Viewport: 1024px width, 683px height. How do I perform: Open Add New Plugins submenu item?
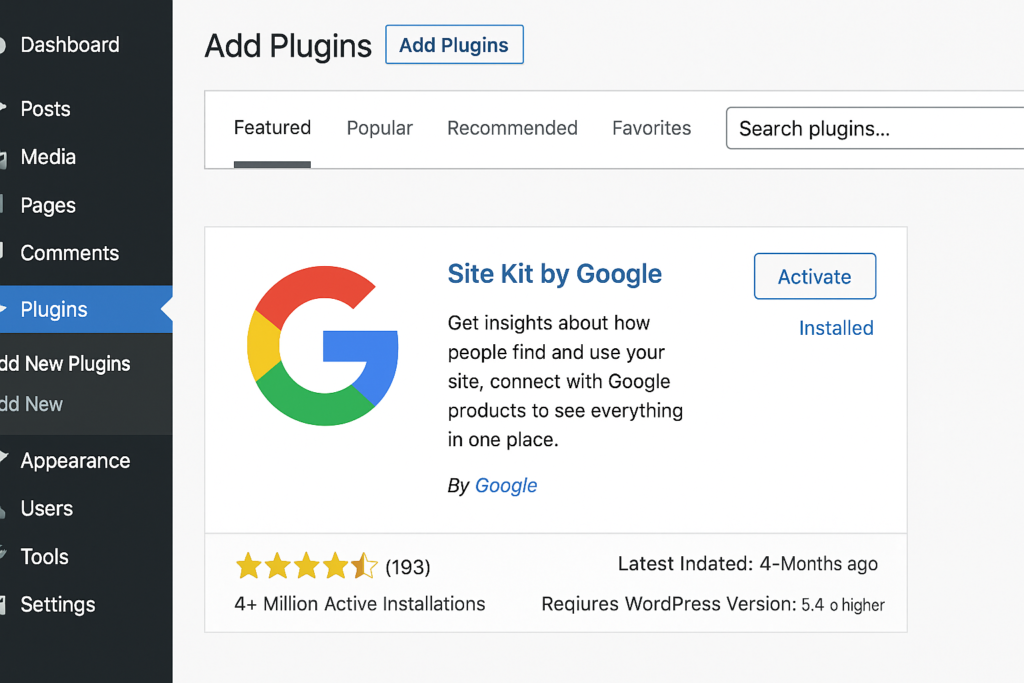tap(65, 364)
